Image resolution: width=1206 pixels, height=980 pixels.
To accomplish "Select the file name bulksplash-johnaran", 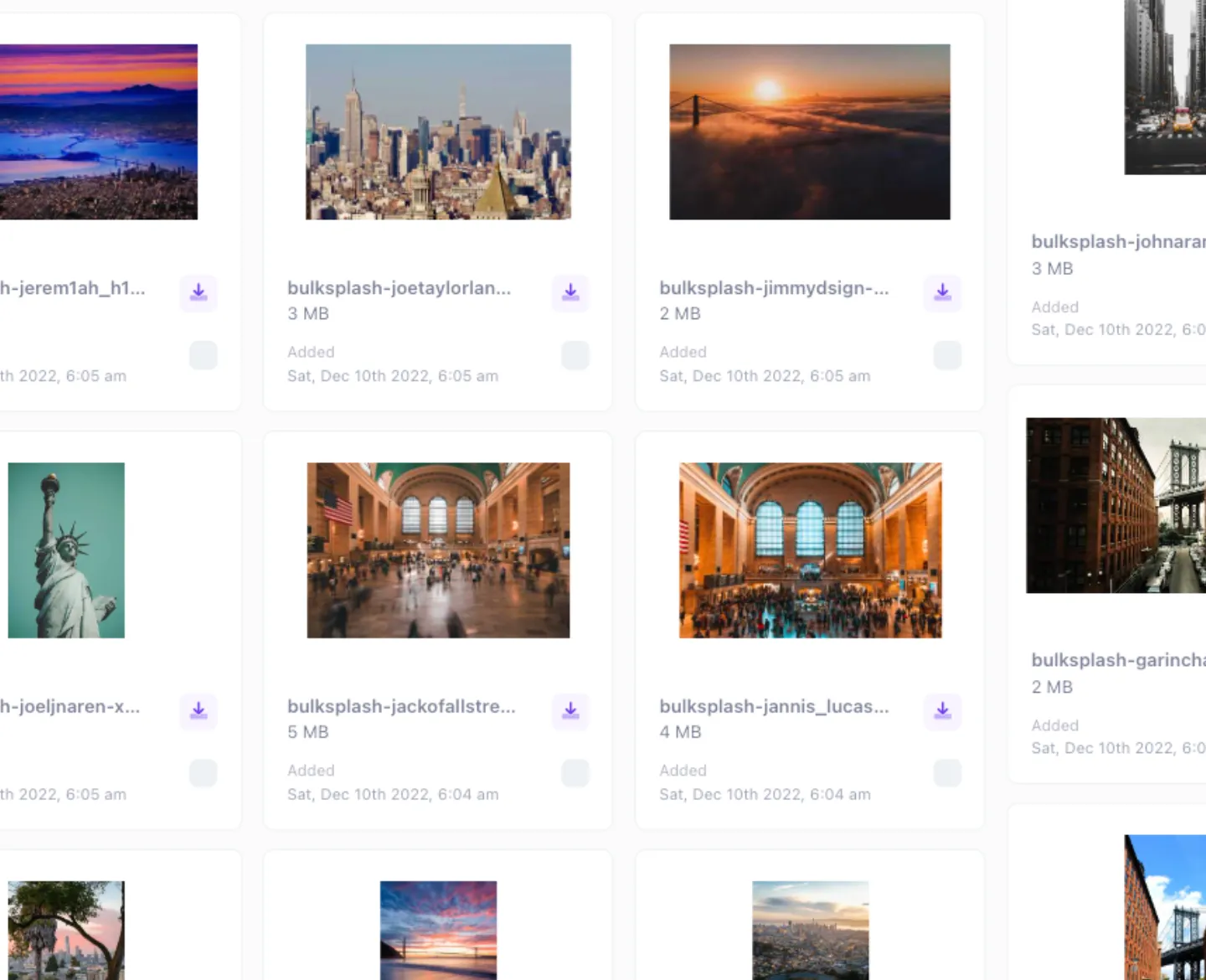I will (1118, 242).
